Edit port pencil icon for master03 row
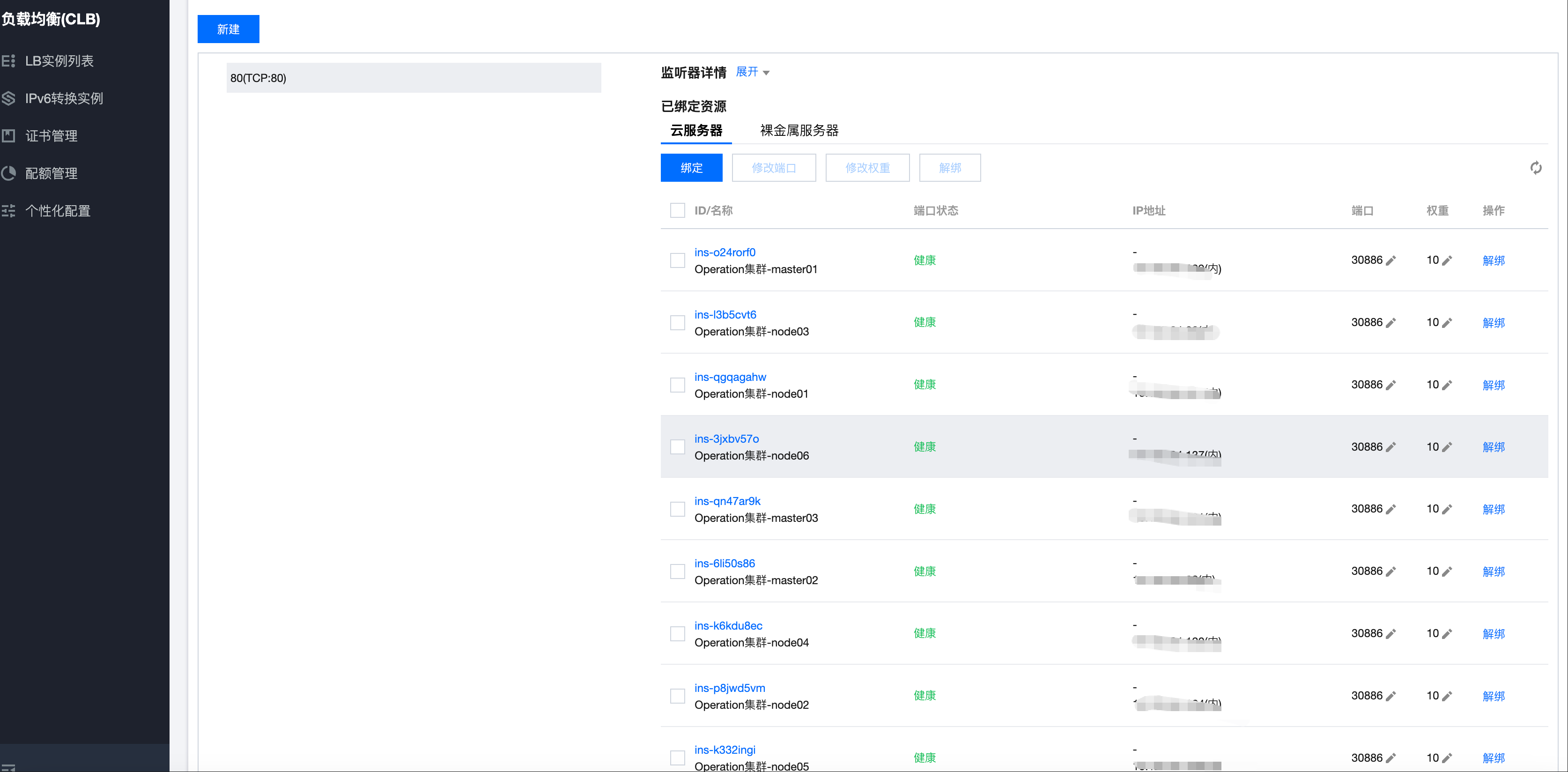This screenshot has width=1568, height=772. click(x=1391, y=509)
